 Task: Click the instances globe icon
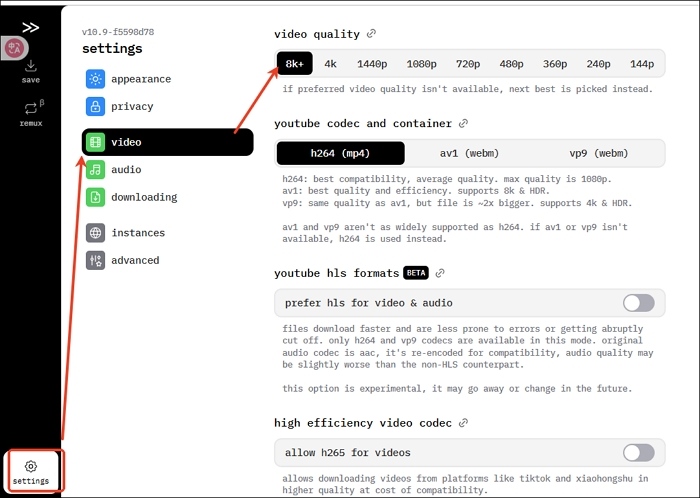95,233
